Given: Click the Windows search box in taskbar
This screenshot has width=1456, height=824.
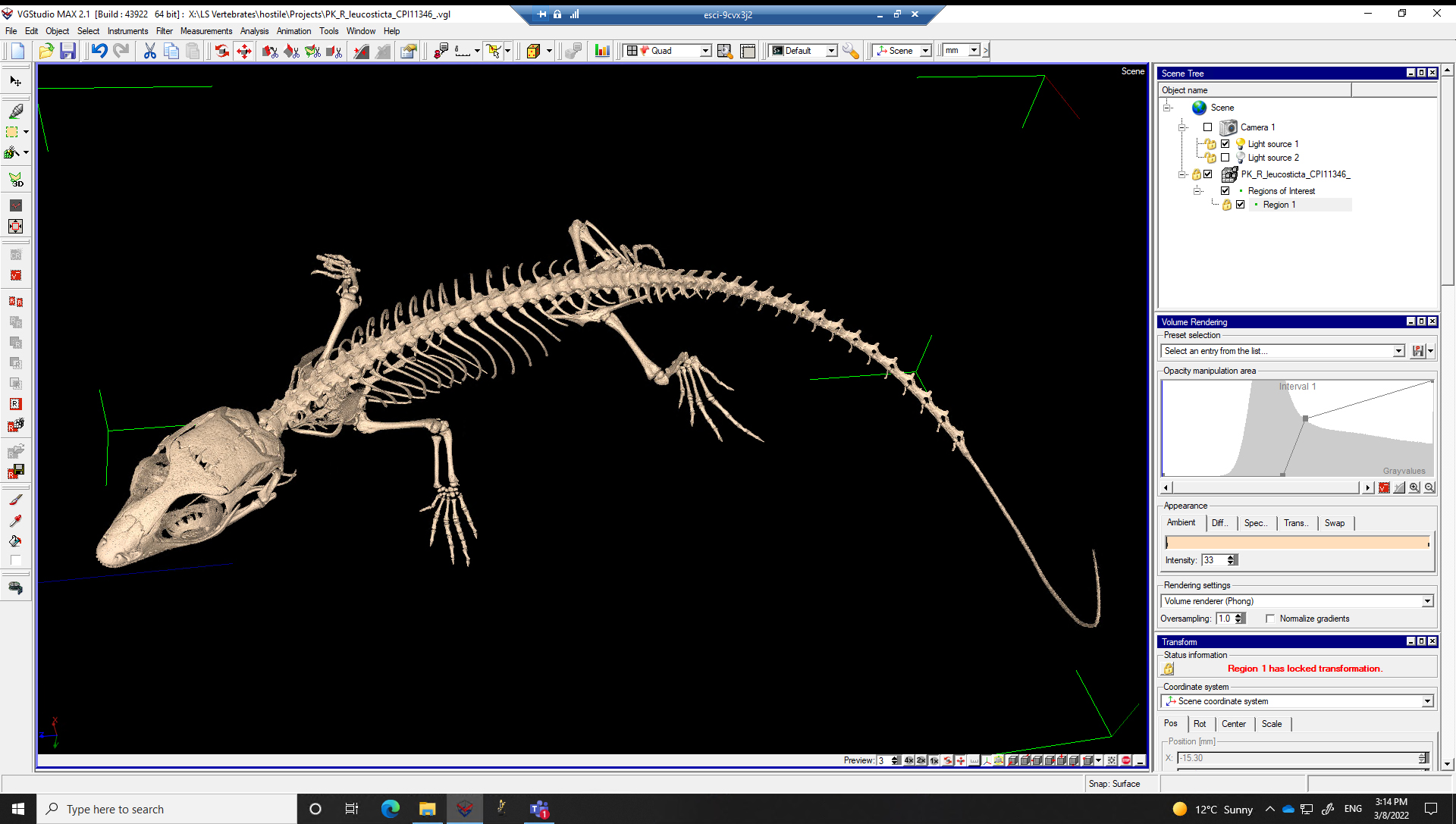Looking at the screenshot, I should coord(167,809).
